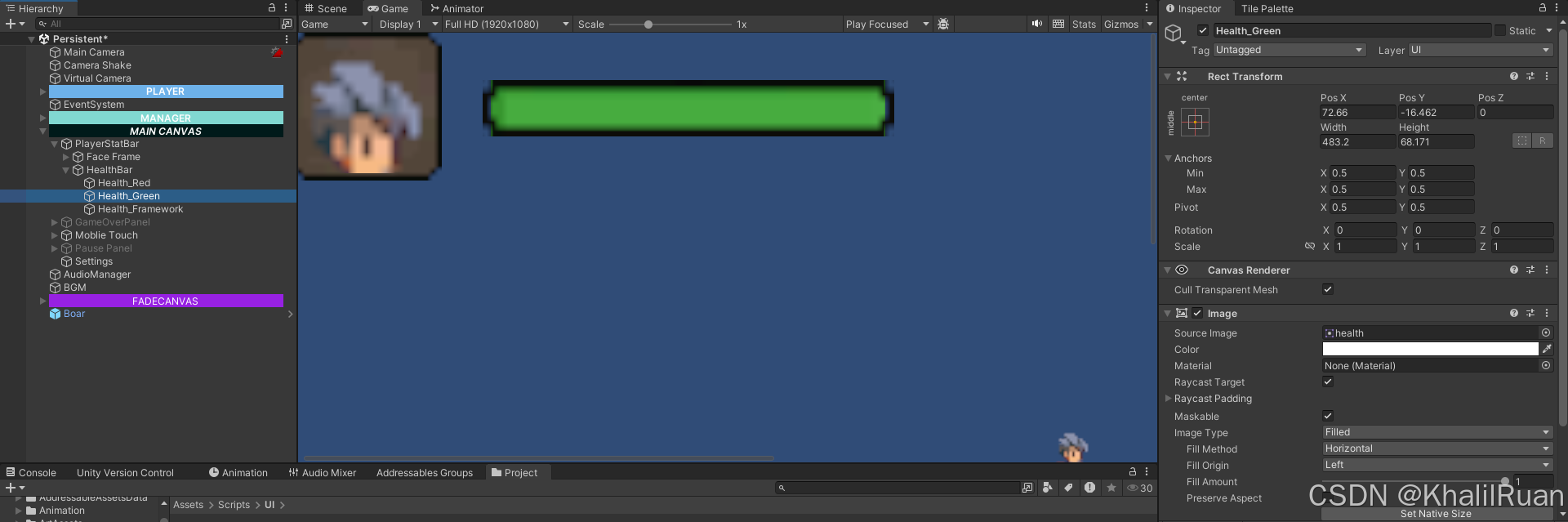
Task: Open Hierarchy panel three-dot options menu
Action: (x=286, y=7)
